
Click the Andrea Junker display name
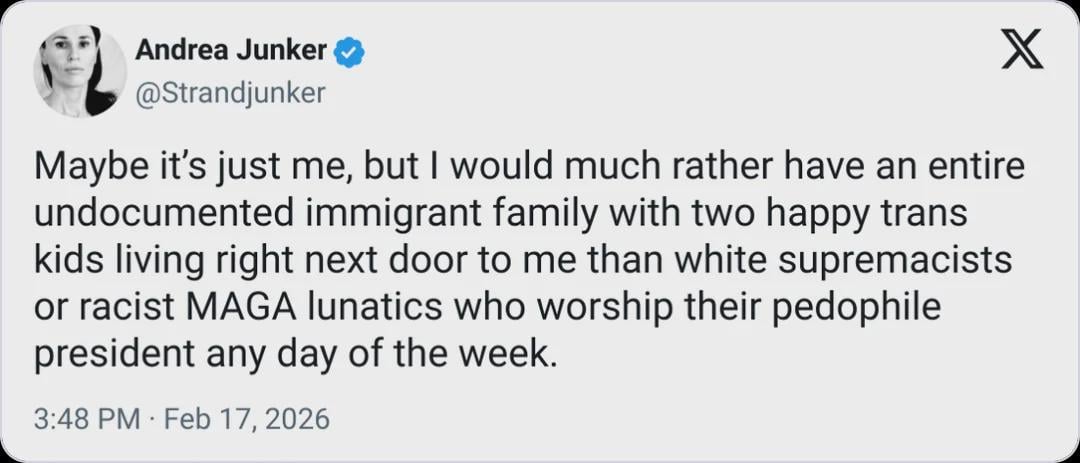pyautogui.click(x=233, y=49)
